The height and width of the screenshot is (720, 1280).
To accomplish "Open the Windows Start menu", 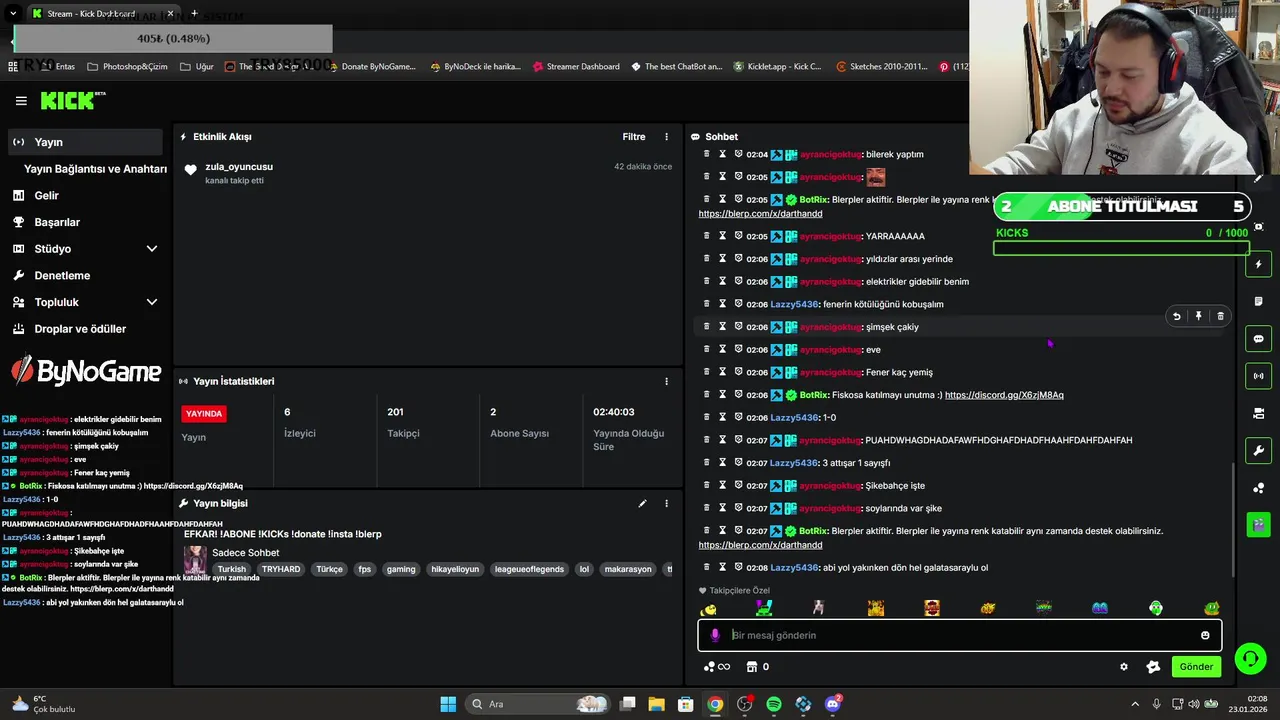I will pyautogui.click(x=448, y=704).
